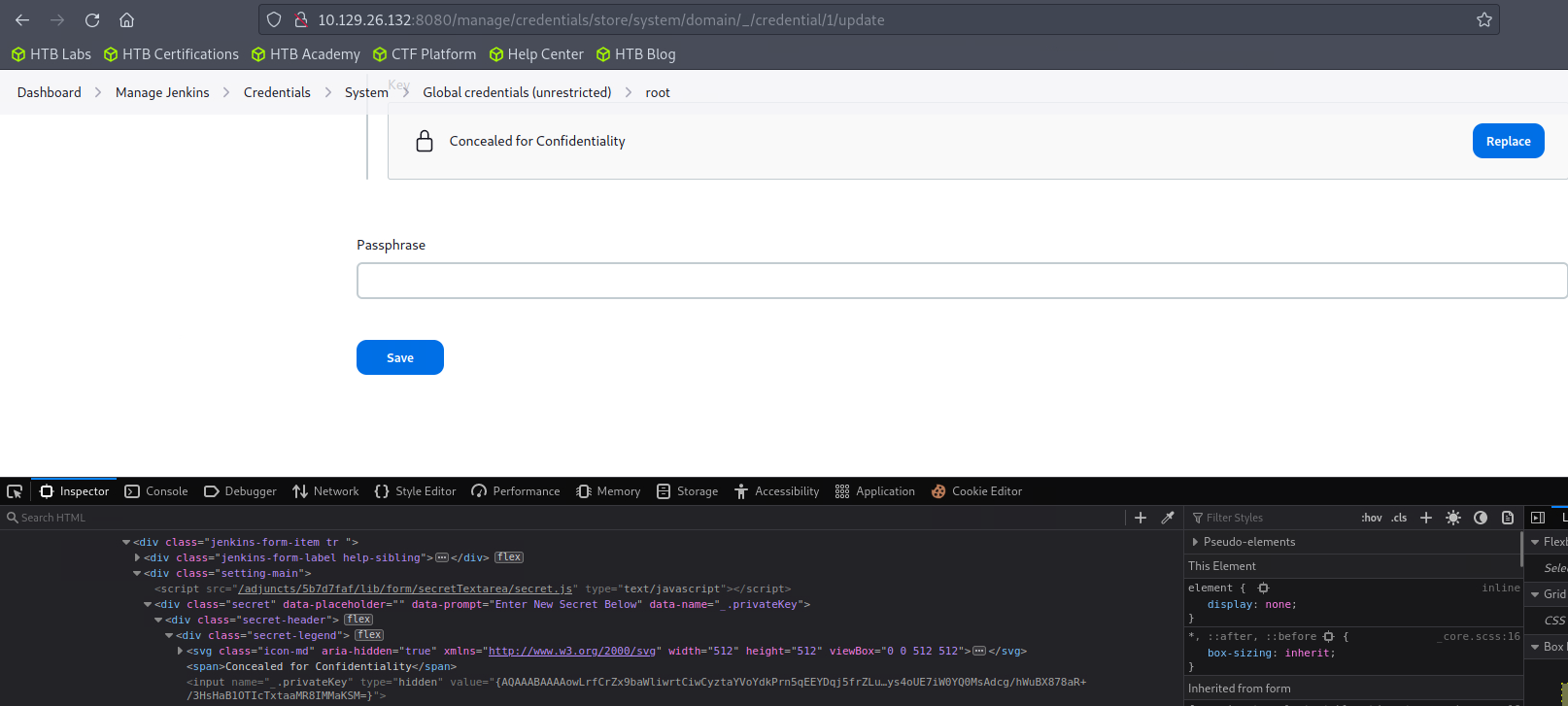Click the padlock icon beside Concealed text
Image resolution: width=1568 pixels, height=706 pixels.
point(425,141)
